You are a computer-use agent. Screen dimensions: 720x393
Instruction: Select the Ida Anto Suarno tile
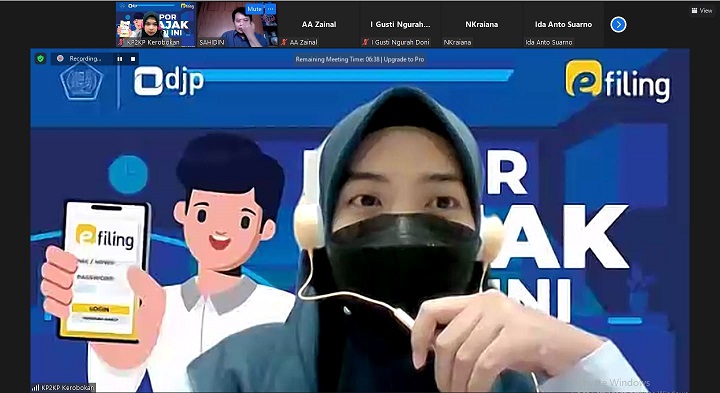563,24
